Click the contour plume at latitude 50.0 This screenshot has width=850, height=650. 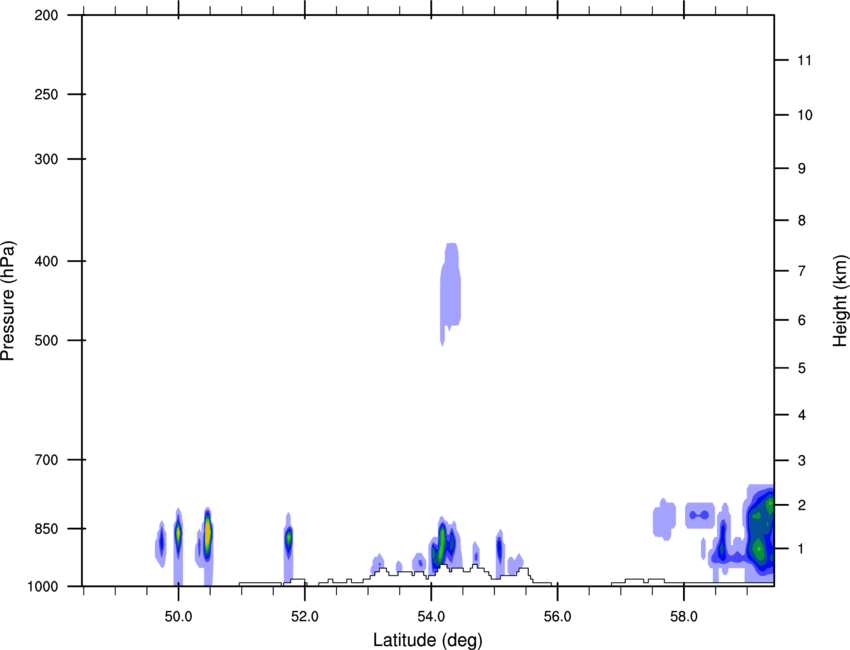(x=178, y=534)
